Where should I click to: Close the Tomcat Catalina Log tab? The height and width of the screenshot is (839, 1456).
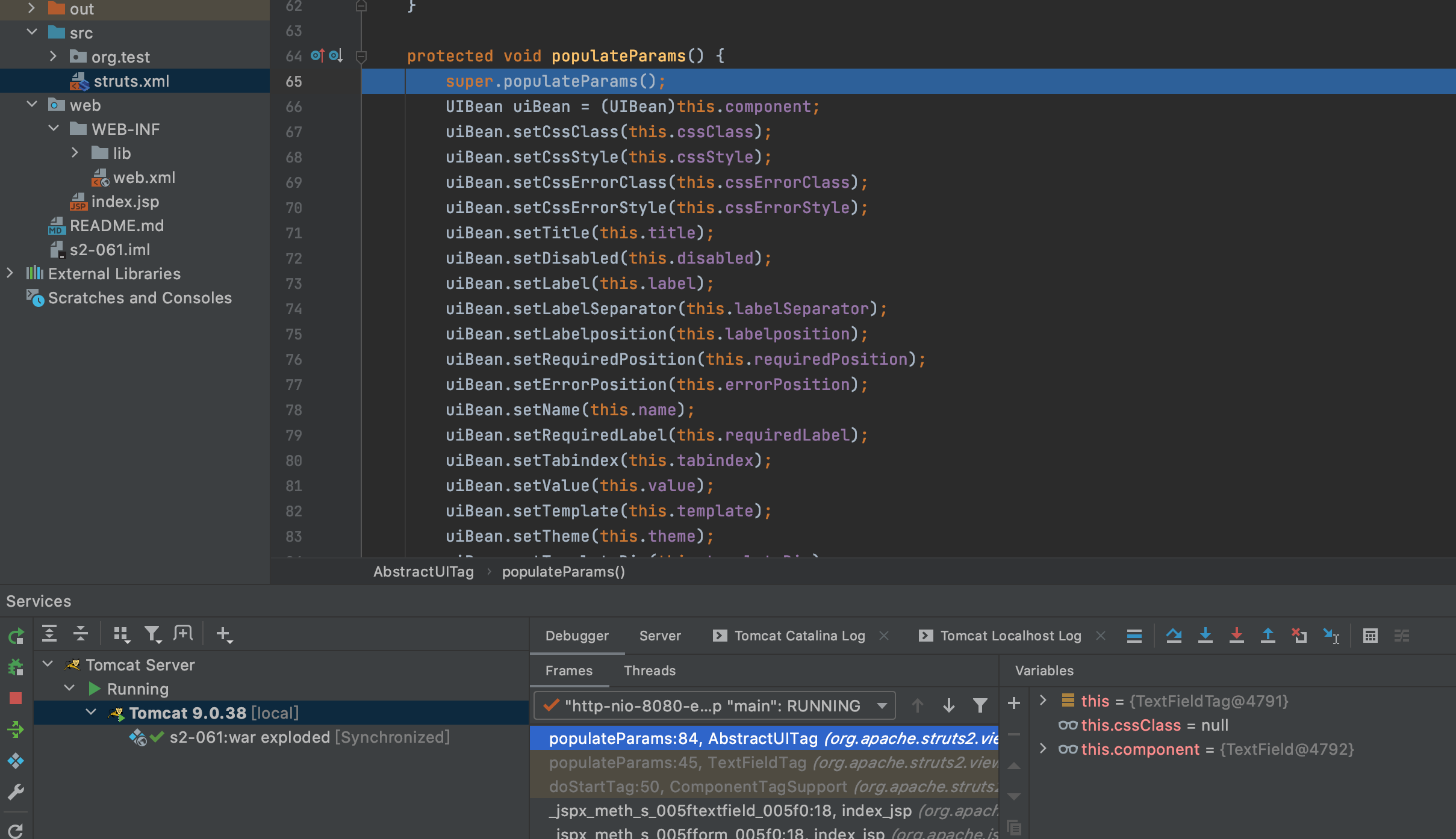pos(884,636)
